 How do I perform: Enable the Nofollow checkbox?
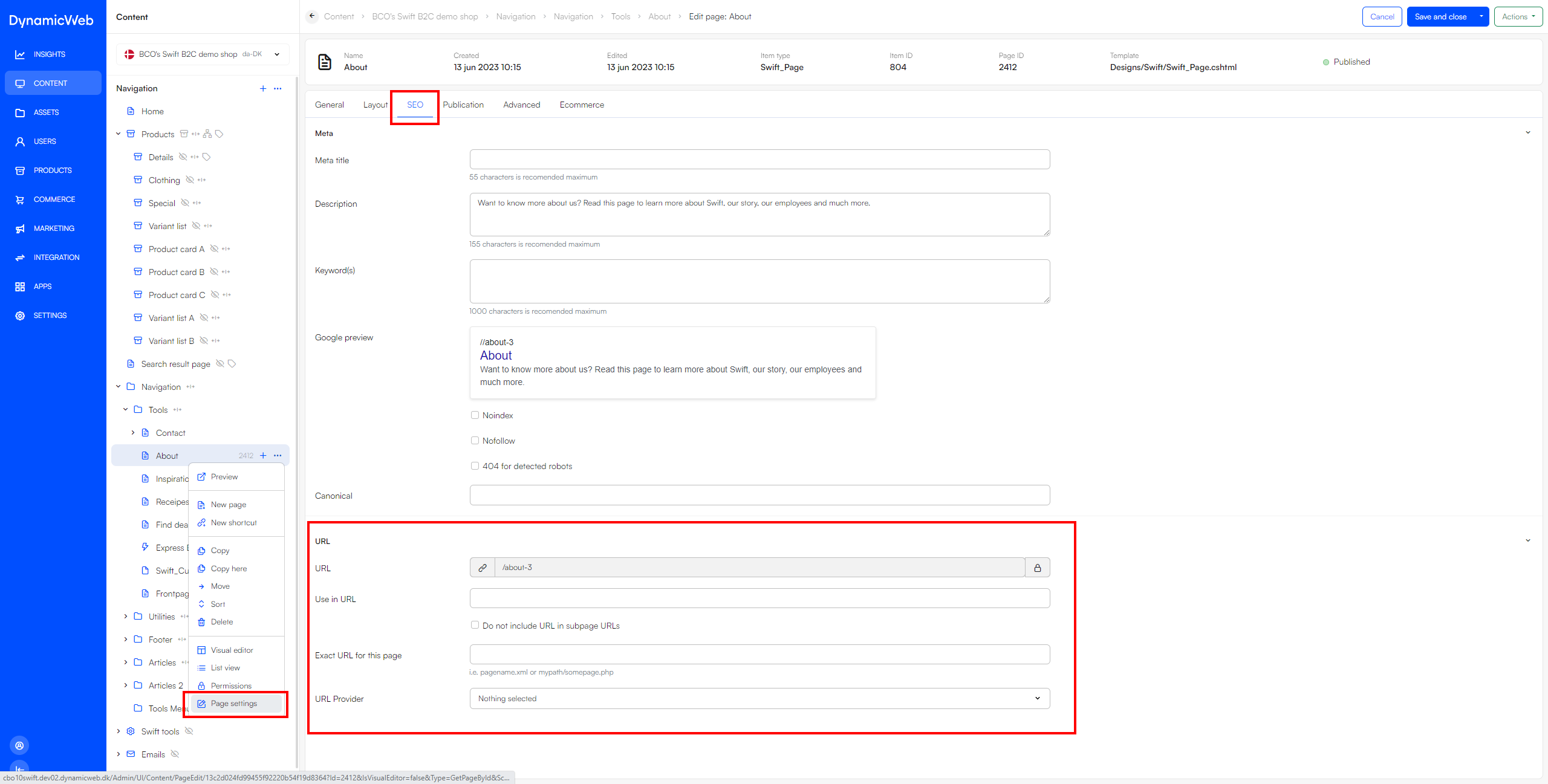click(x=475, y=441)
